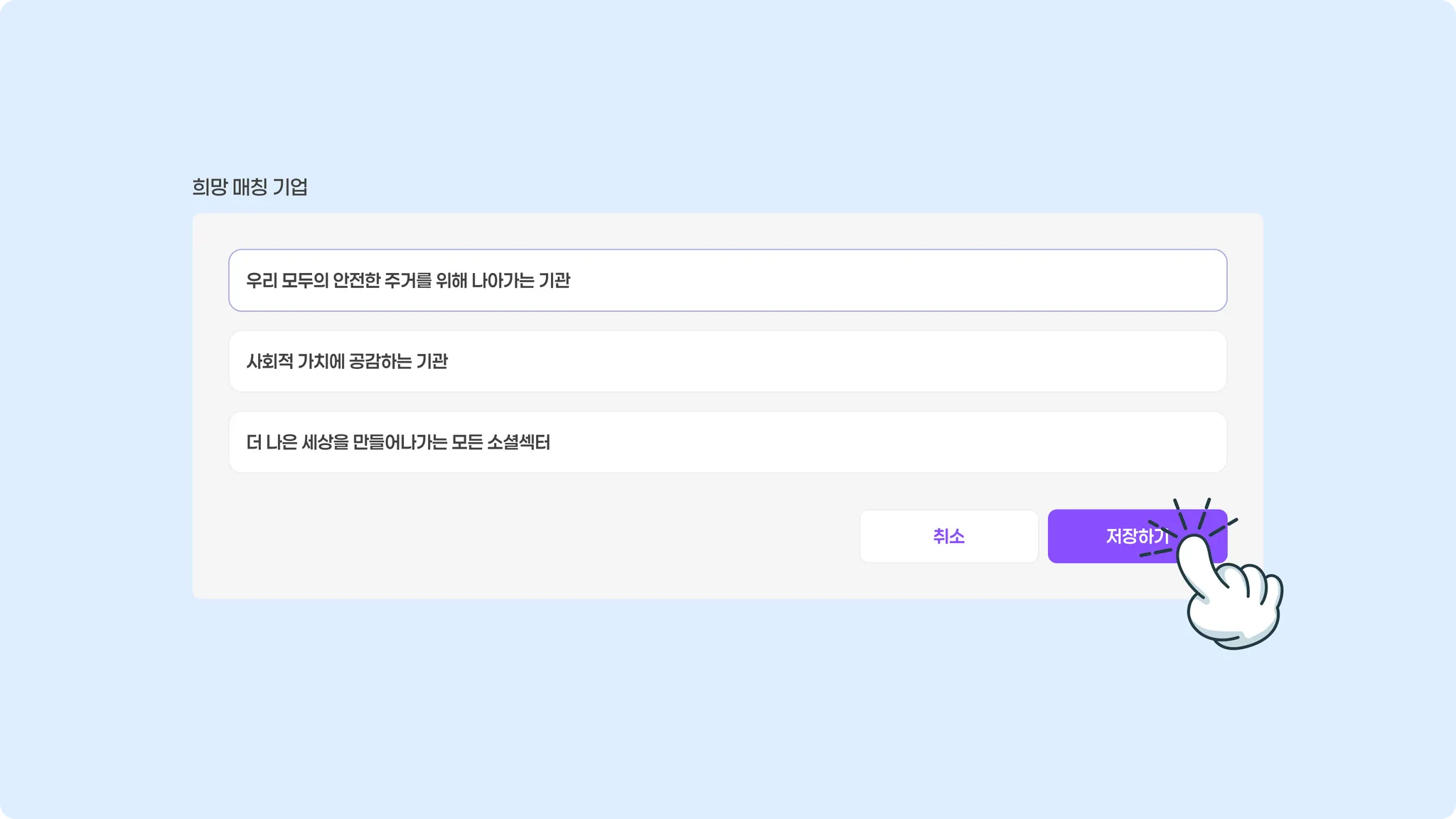The image size is (1456, 819).
Task: Cancel the matching company selection
Action: 948,536
